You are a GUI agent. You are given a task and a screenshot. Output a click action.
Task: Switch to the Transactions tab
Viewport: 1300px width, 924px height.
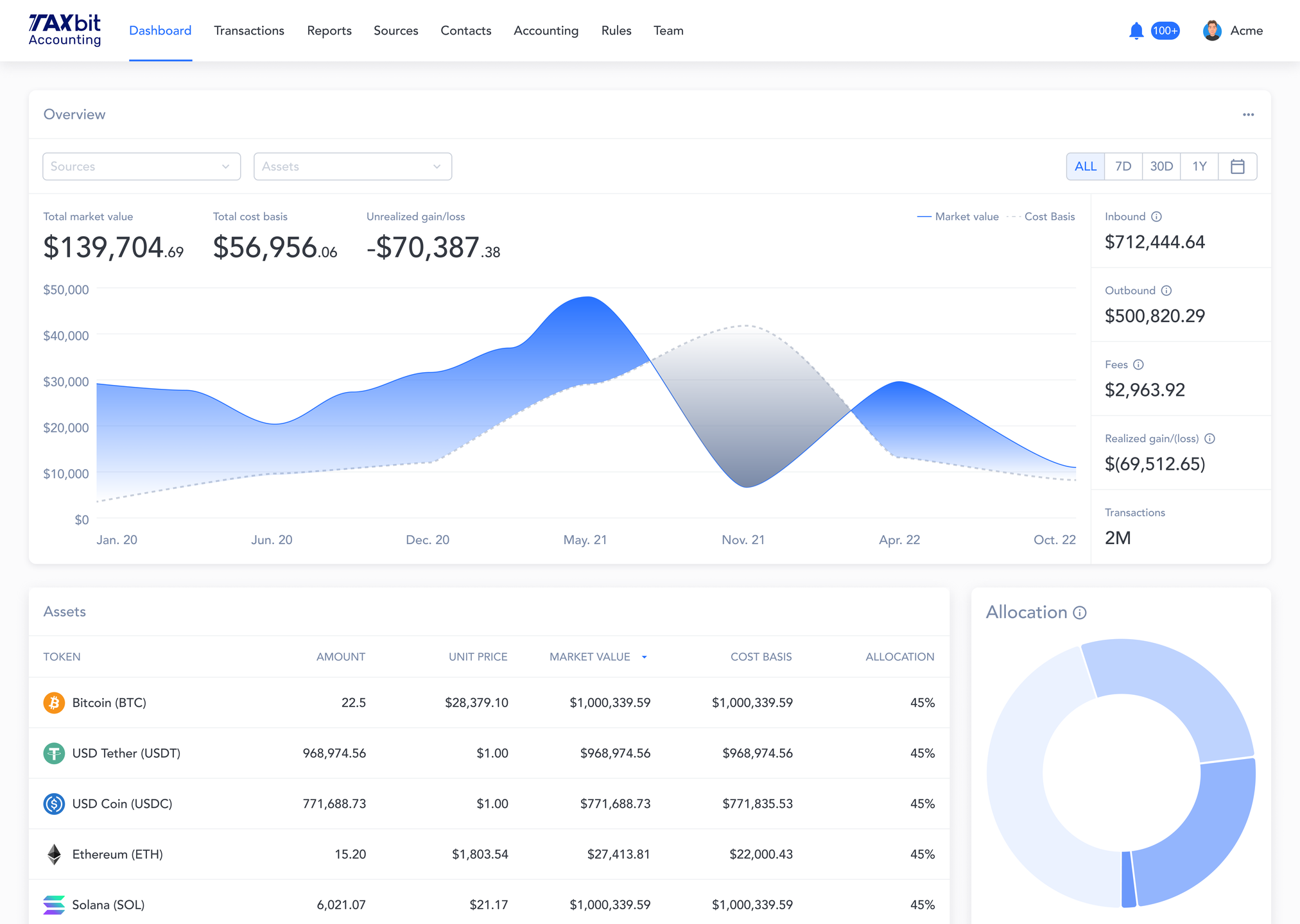(248, 30)
